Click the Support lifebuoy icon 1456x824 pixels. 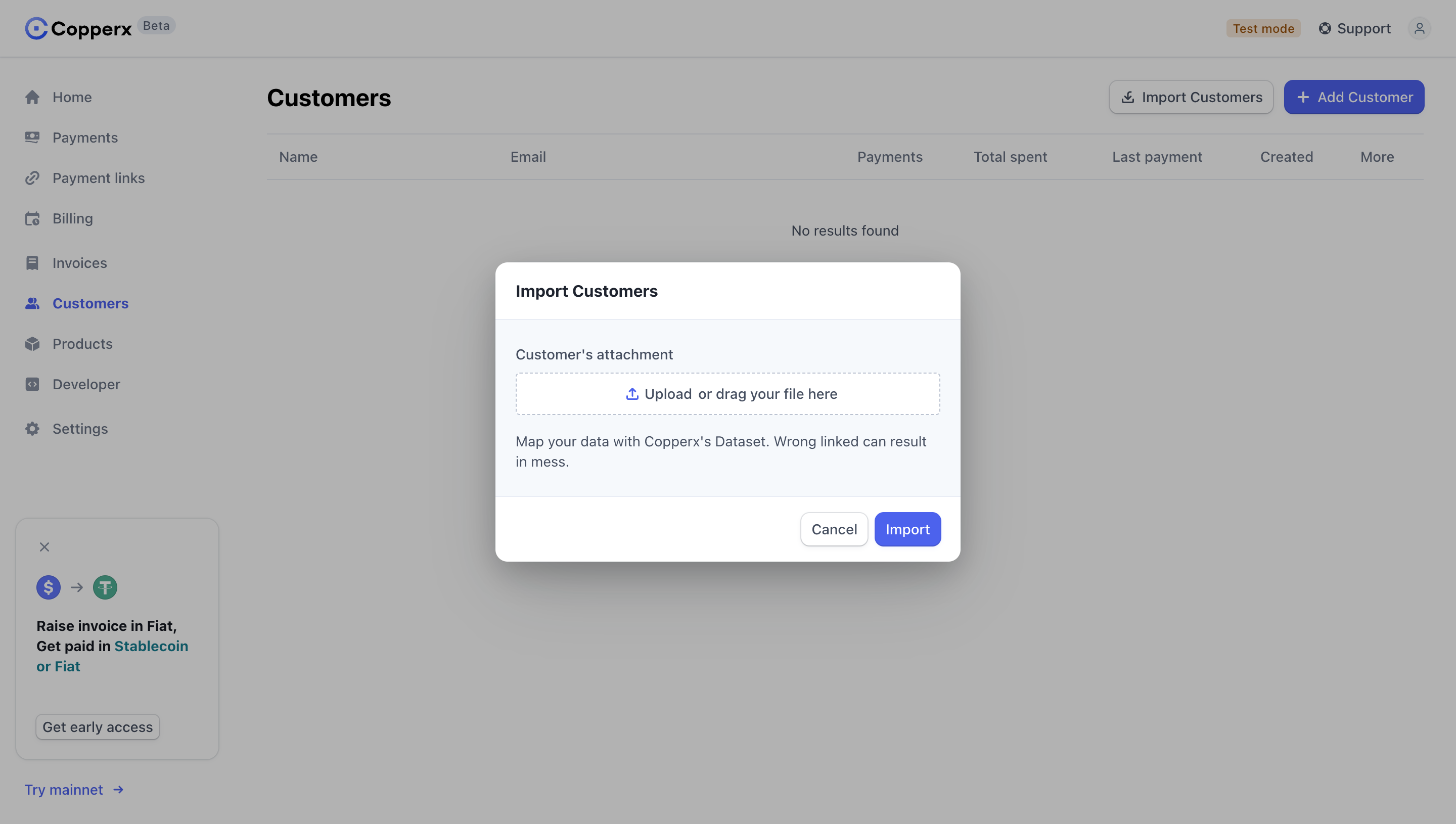click(x=1325, y=28)
